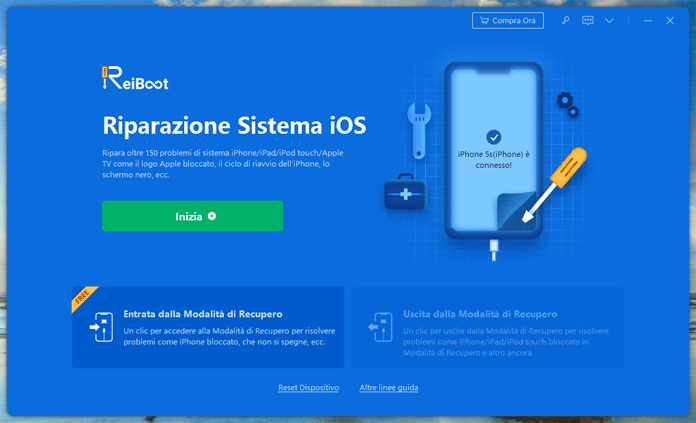Click the exit recovery mode phone icon
Viewport: 696px width, 423px height.
point(381,327)
